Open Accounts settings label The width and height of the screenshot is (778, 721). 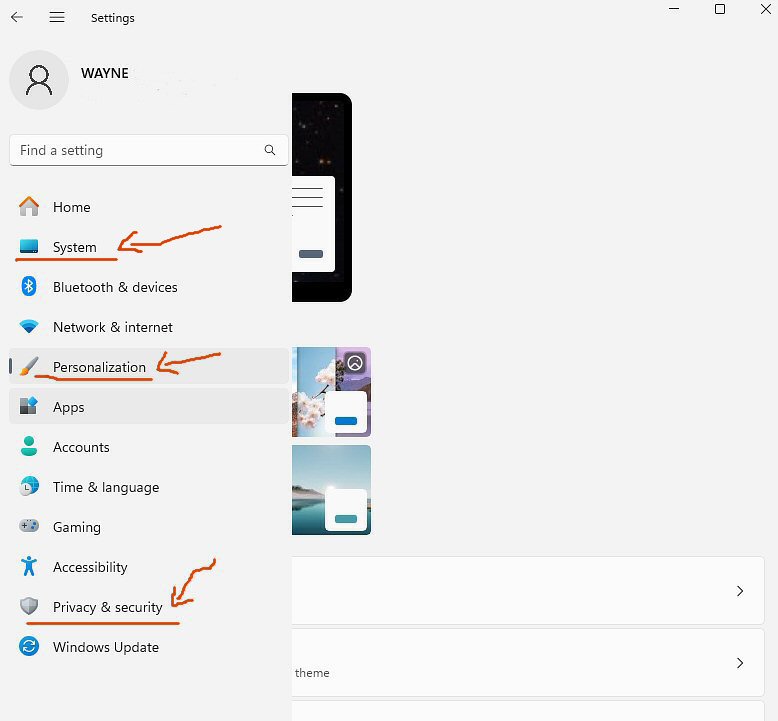click(81, 447)
